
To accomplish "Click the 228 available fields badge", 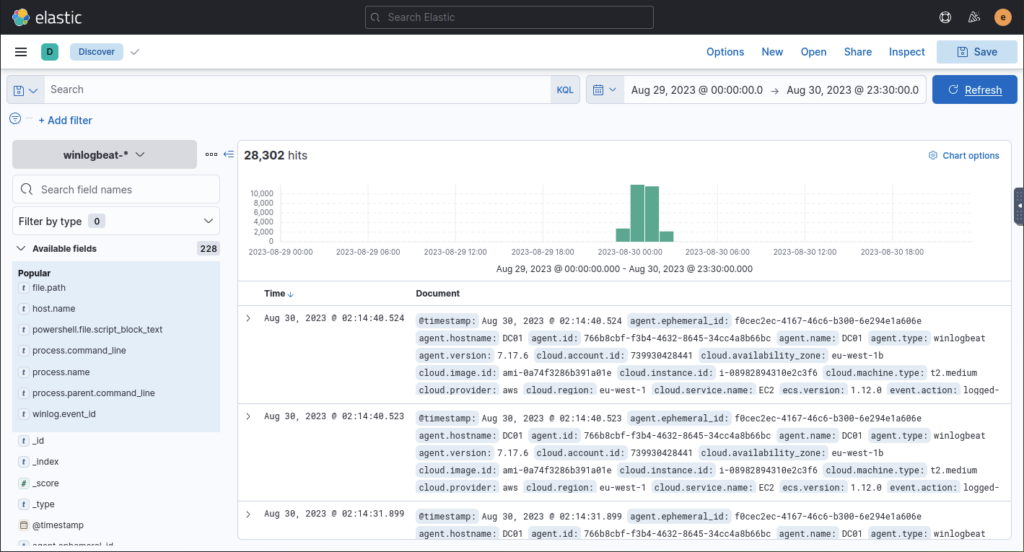I will [x=208, y=248].
